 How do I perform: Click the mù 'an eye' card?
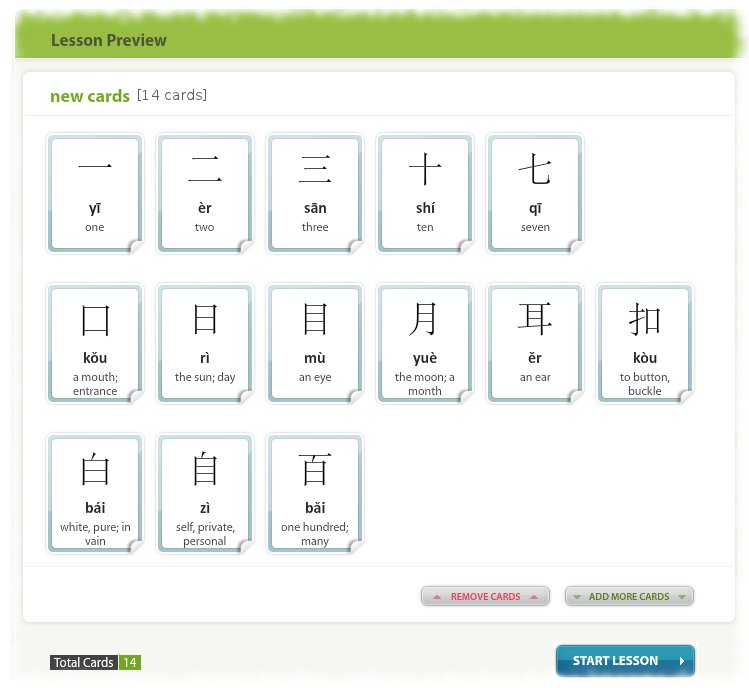pos(315,344)
